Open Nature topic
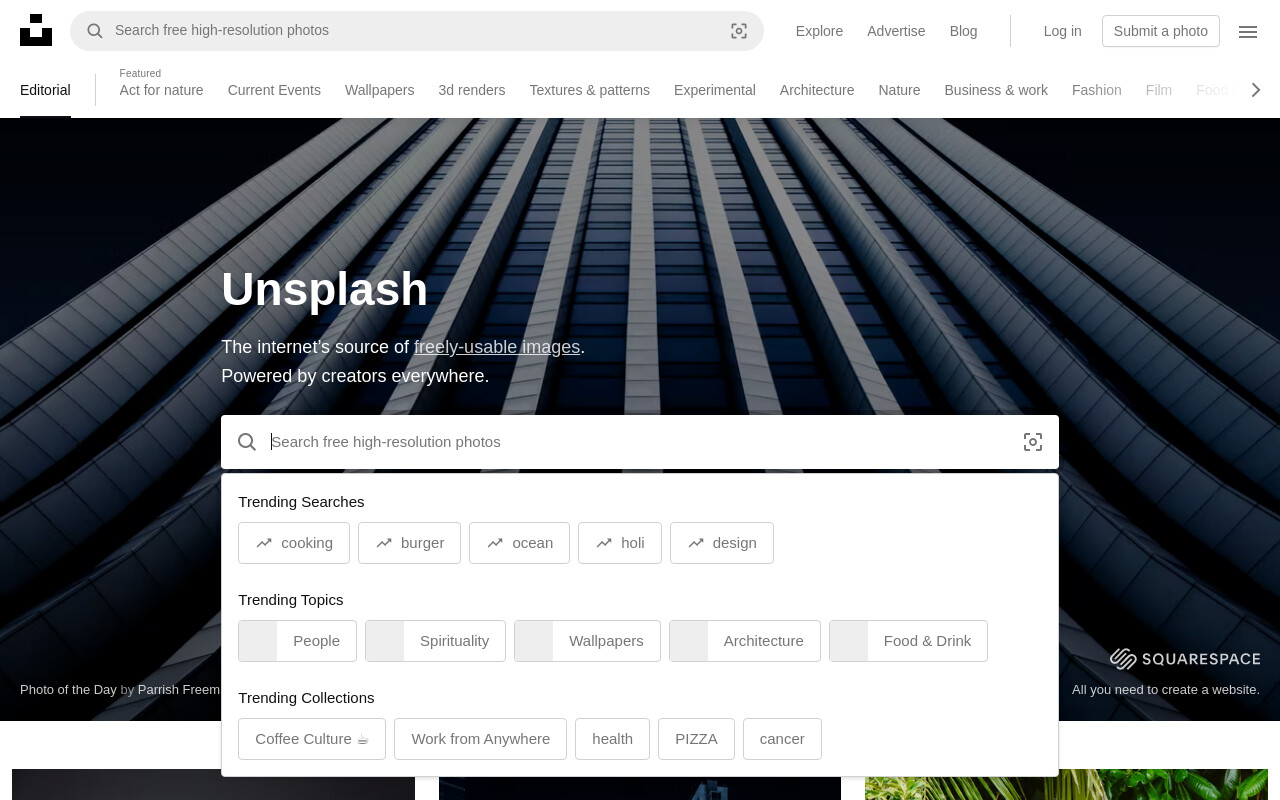Screen dimensions: 1280x800 tap(899, 90)
